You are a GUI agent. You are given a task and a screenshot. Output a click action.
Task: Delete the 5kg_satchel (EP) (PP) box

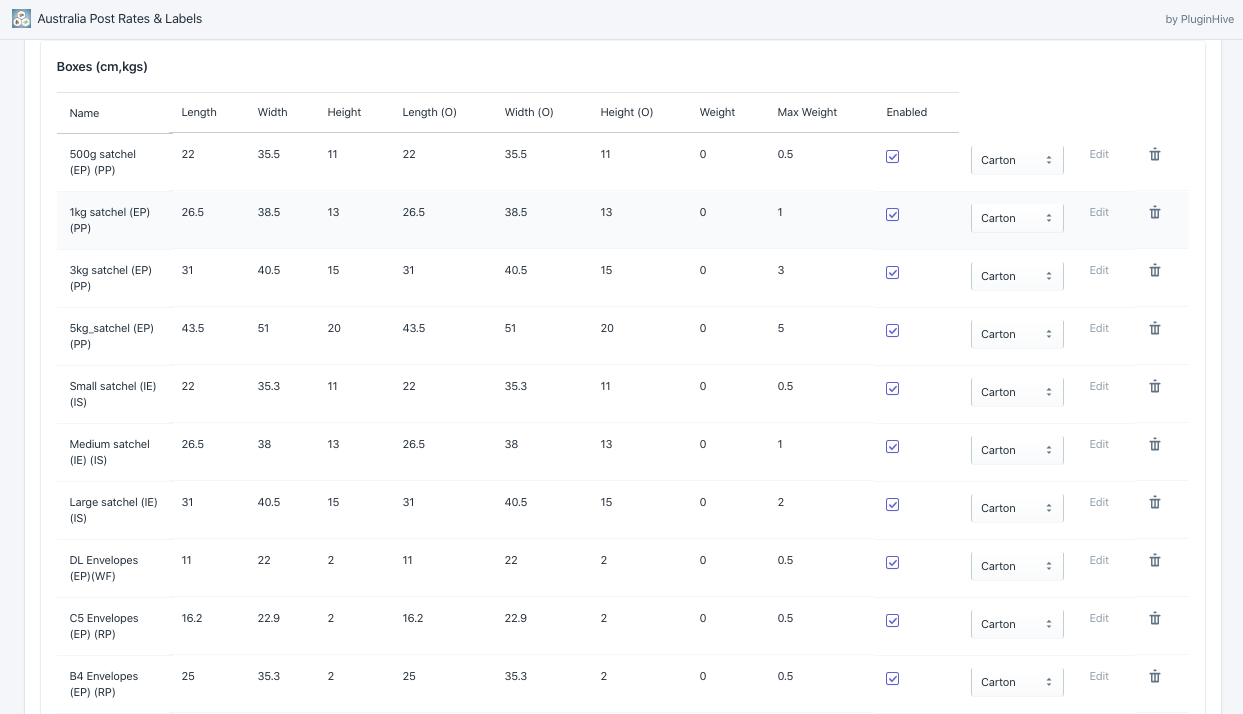(x=1155, y=328)
